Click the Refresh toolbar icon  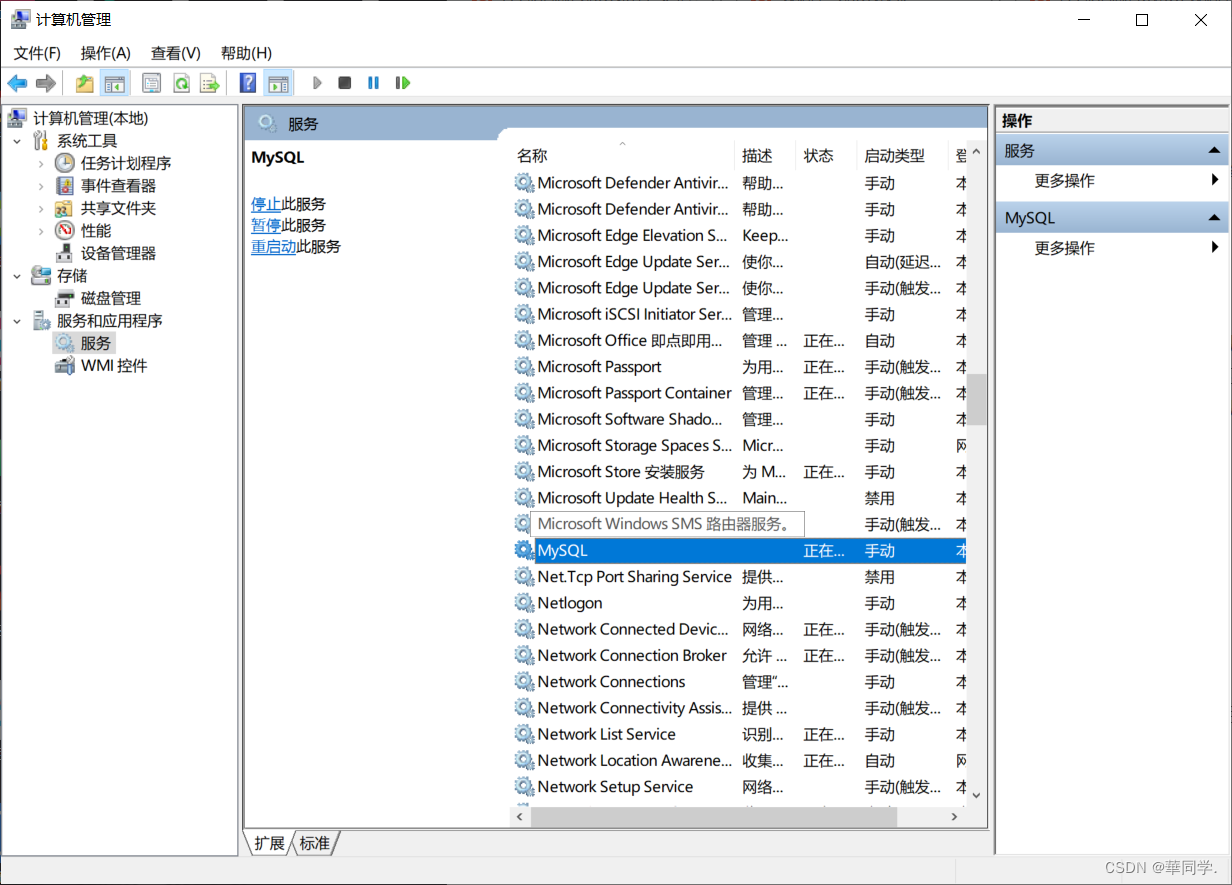click(181, 83)
